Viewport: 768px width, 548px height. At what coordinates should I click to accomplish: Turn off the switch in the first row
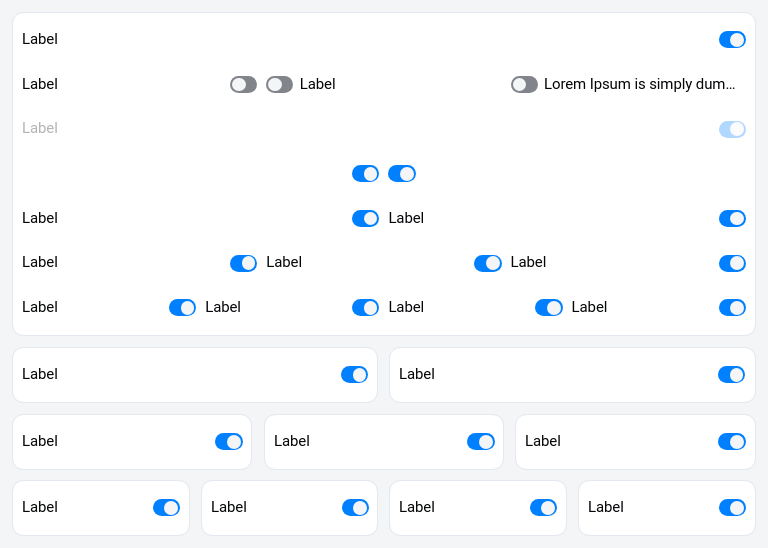(x=732, y=40)
